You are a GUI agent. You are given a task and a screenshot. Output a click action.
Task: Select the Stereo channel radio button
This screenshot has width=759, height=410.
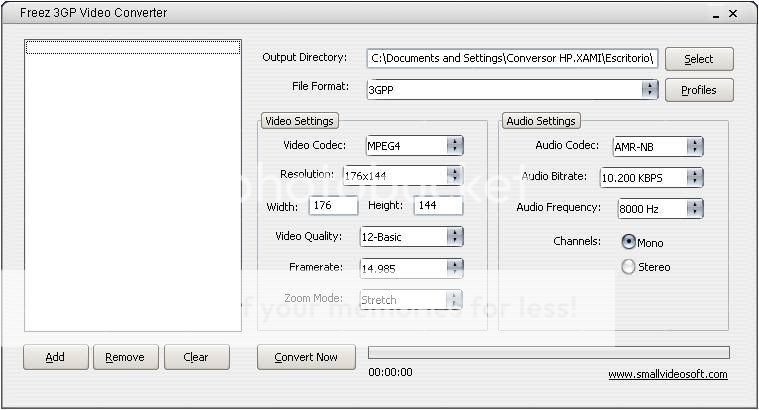click(629, 267)
